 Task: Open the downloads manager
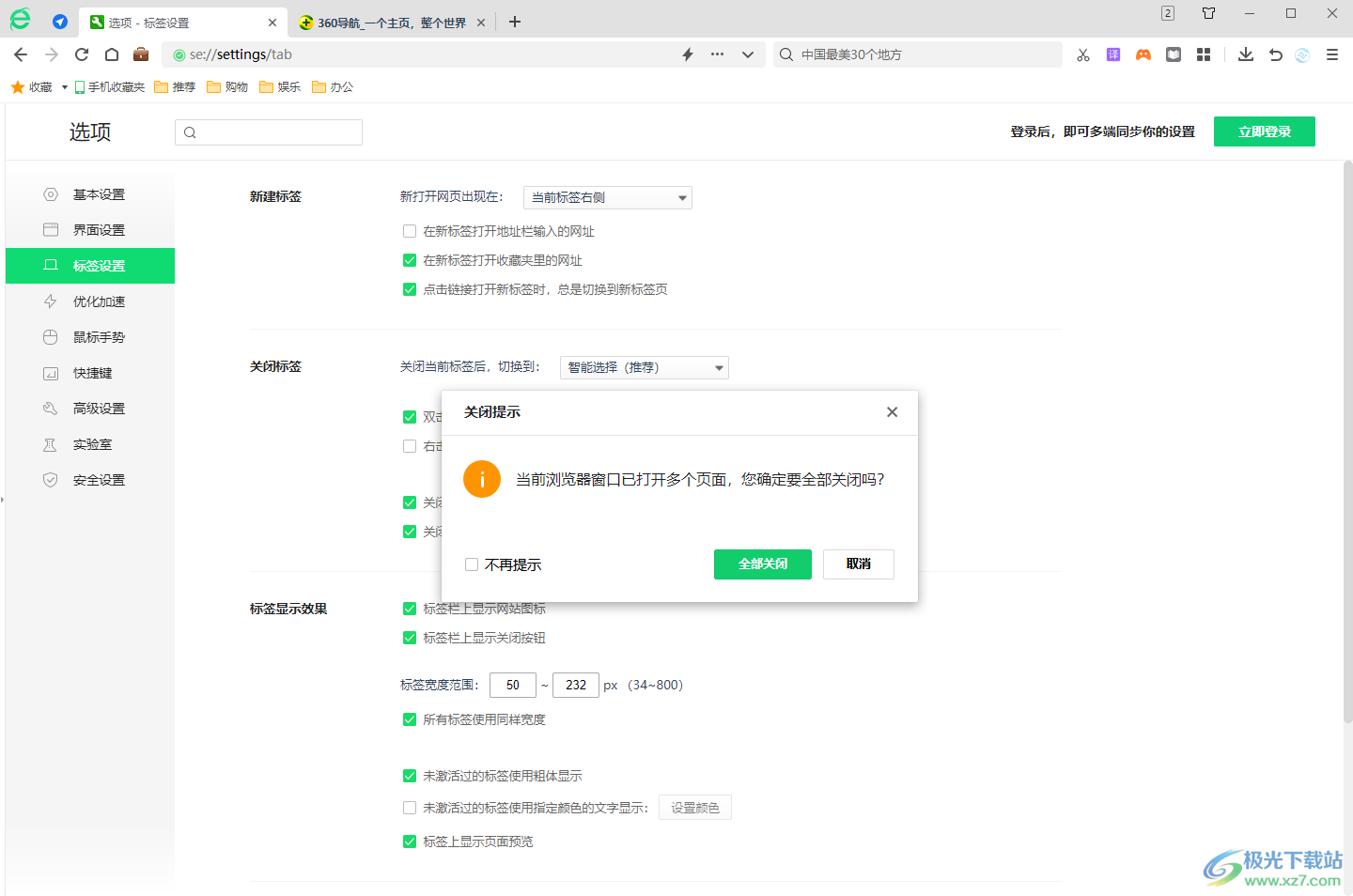(1246, 54)
